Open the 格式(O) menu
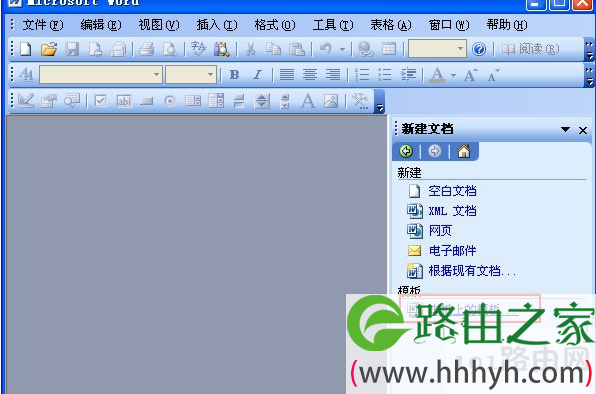Image resolution: width=596 pixels, height=394 pixels. (274, 25)
